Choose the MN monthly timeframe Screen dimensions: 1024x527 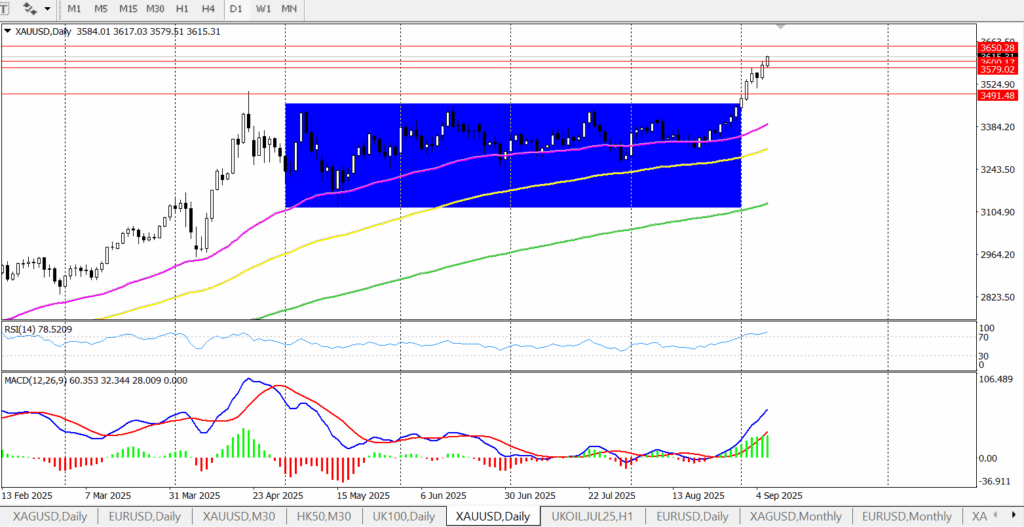(289, 9)
